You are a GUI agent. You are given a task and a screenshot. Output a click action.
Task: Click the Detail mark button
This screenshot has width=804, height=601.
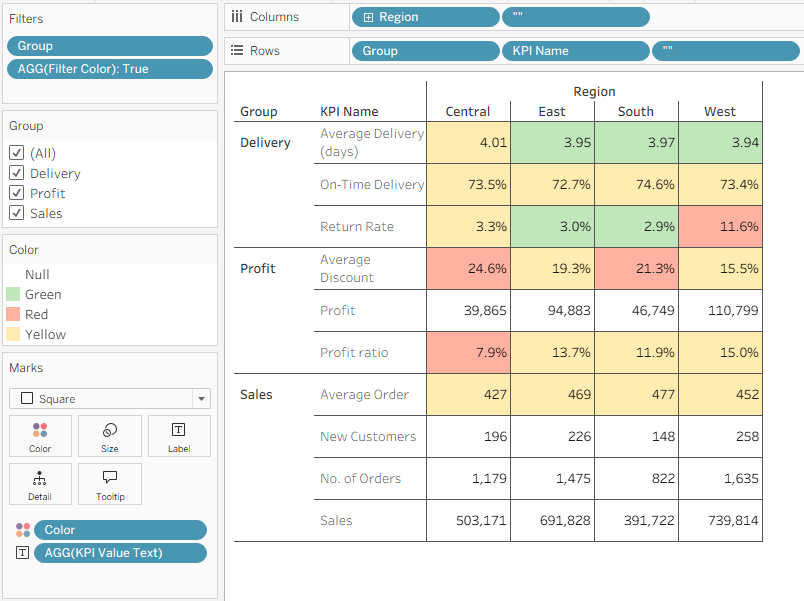(x=40, y=484)
